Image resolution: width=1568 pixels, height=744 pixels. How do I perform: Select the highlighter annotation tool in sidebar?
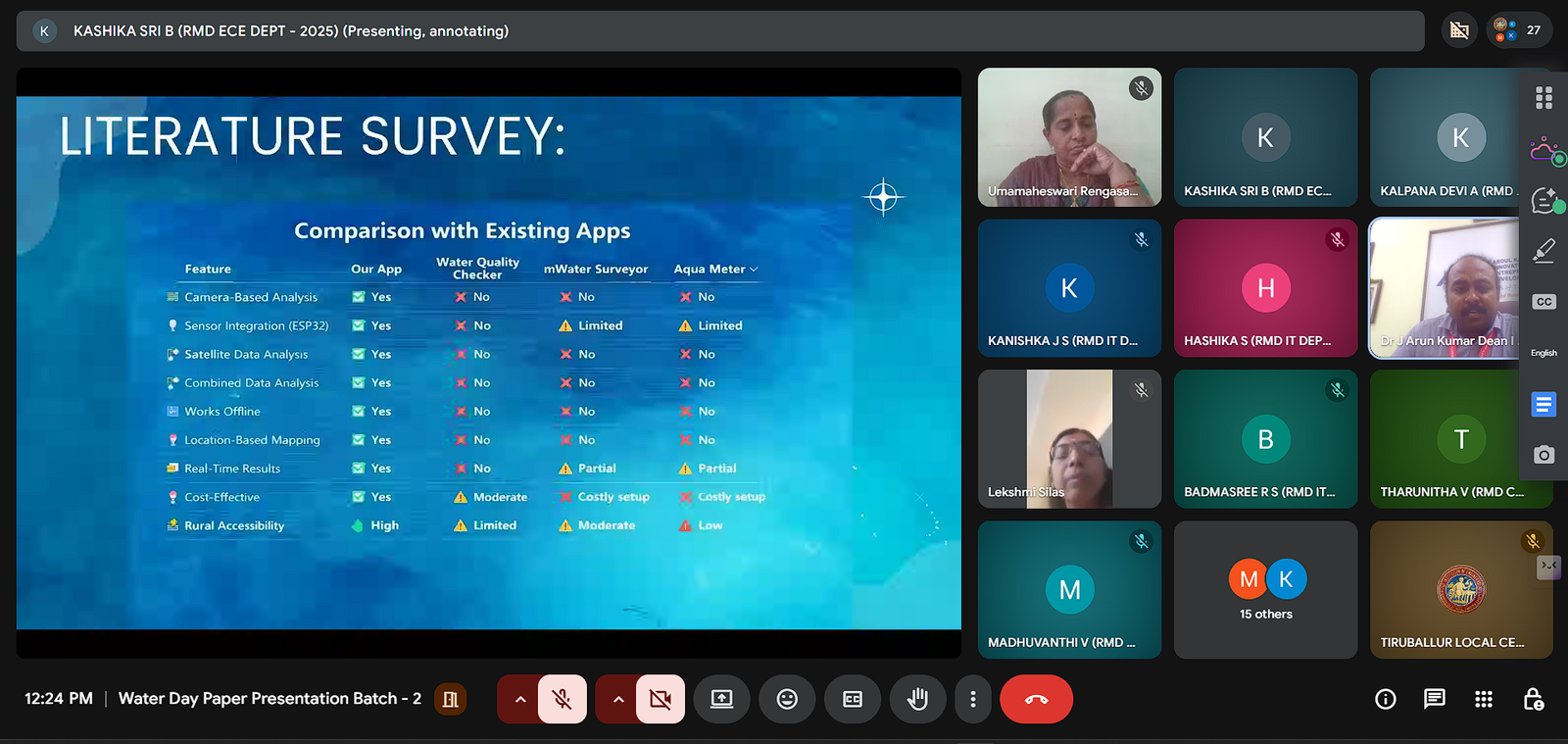coord(1543,251)
